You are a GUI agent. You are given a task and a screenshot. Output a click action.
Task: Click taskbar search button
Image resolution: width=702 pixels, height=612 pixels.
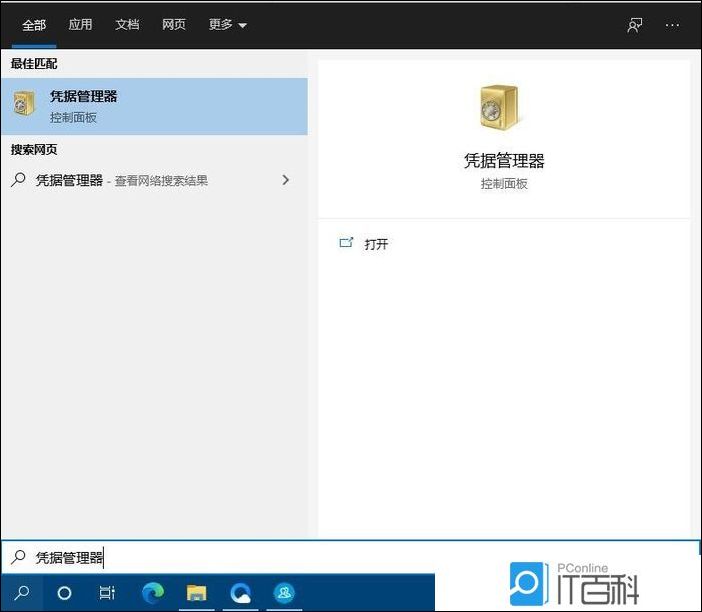[21, 593]
